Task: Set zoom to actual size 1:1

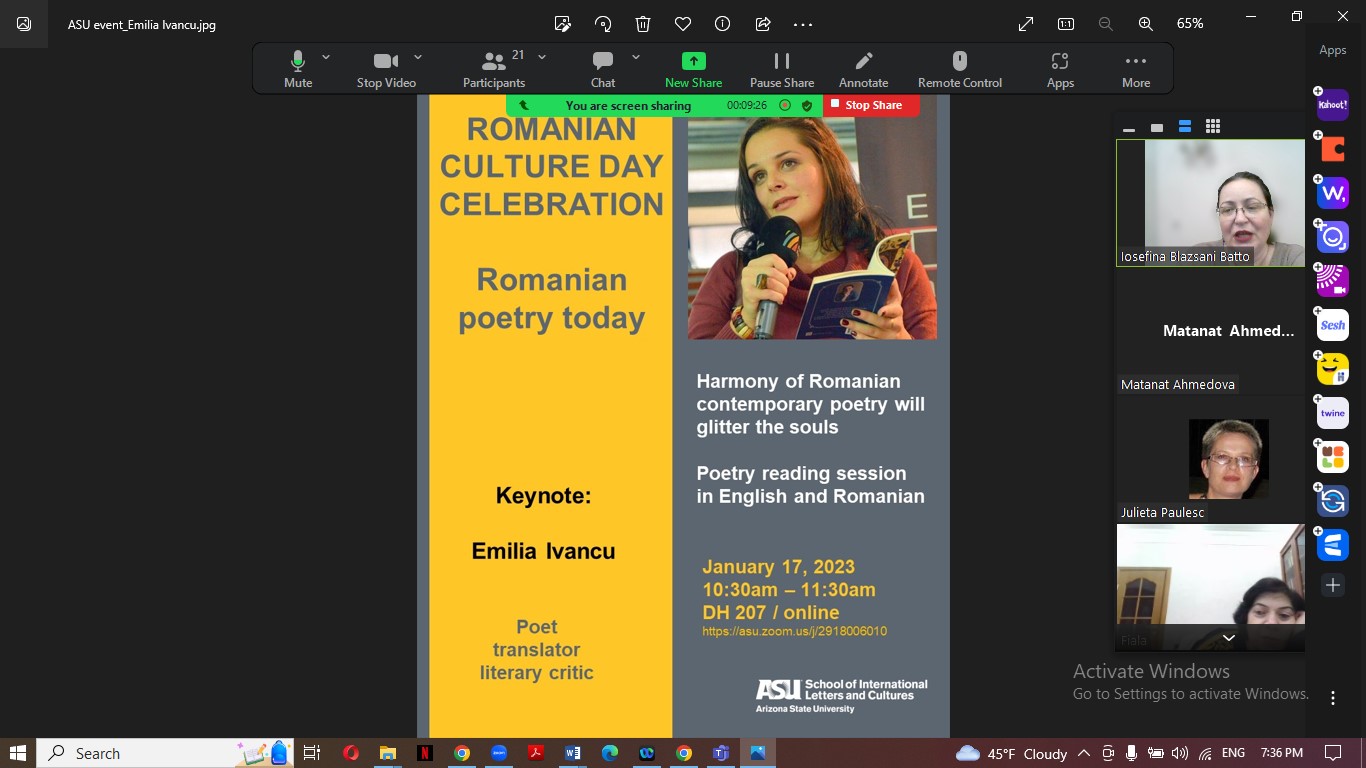Action: (1066, 24)
